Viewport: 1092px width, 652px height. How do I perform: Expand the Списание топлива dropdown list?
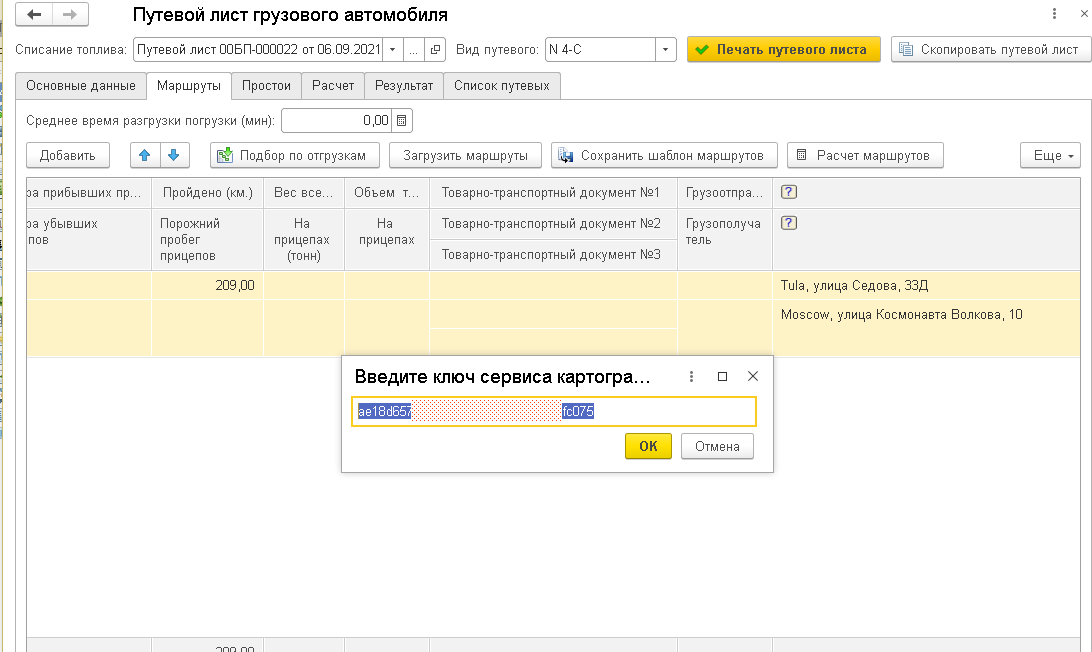coord(392,49)
